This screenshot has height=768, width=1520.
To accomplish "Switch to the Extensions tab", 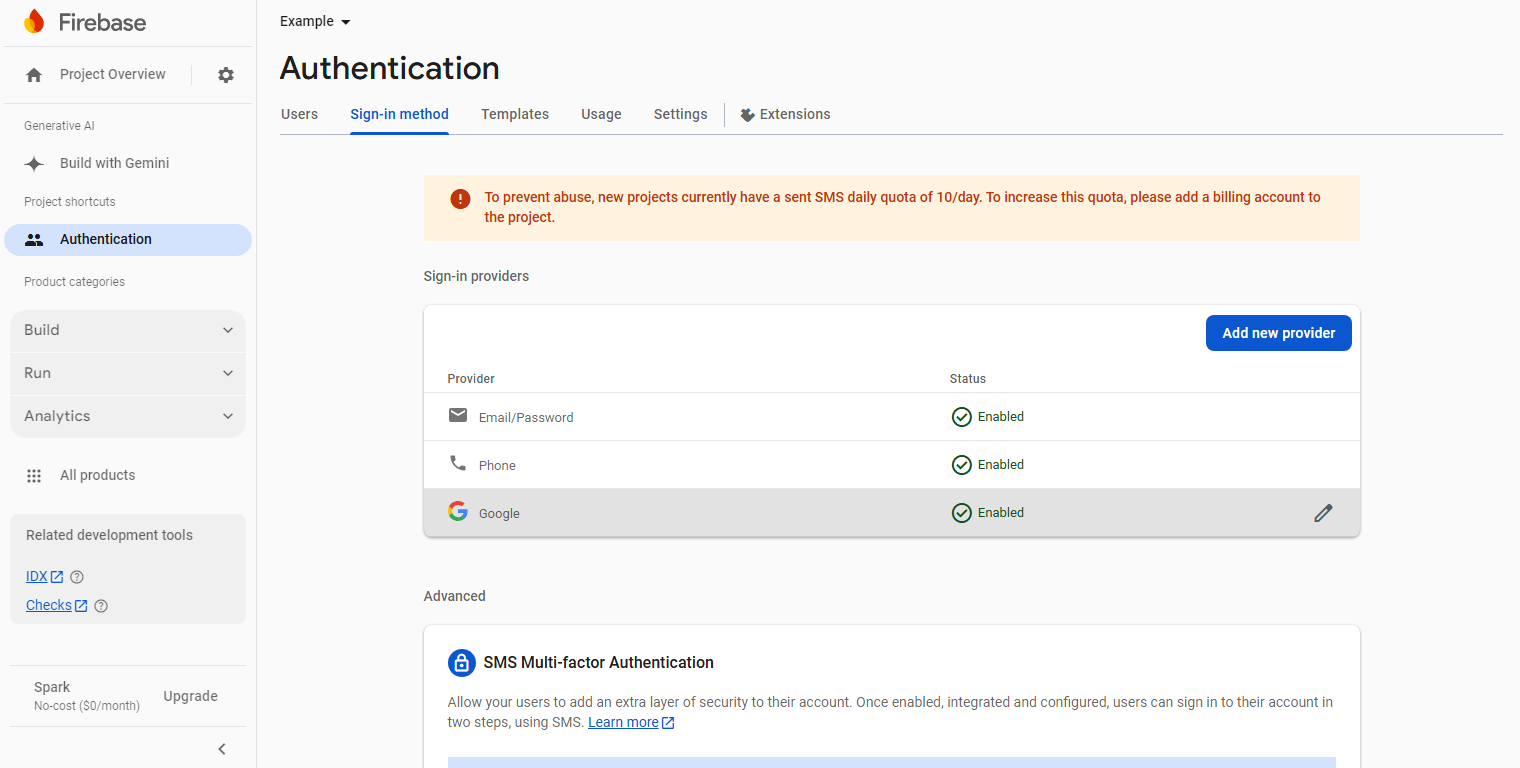I will 785,115.
